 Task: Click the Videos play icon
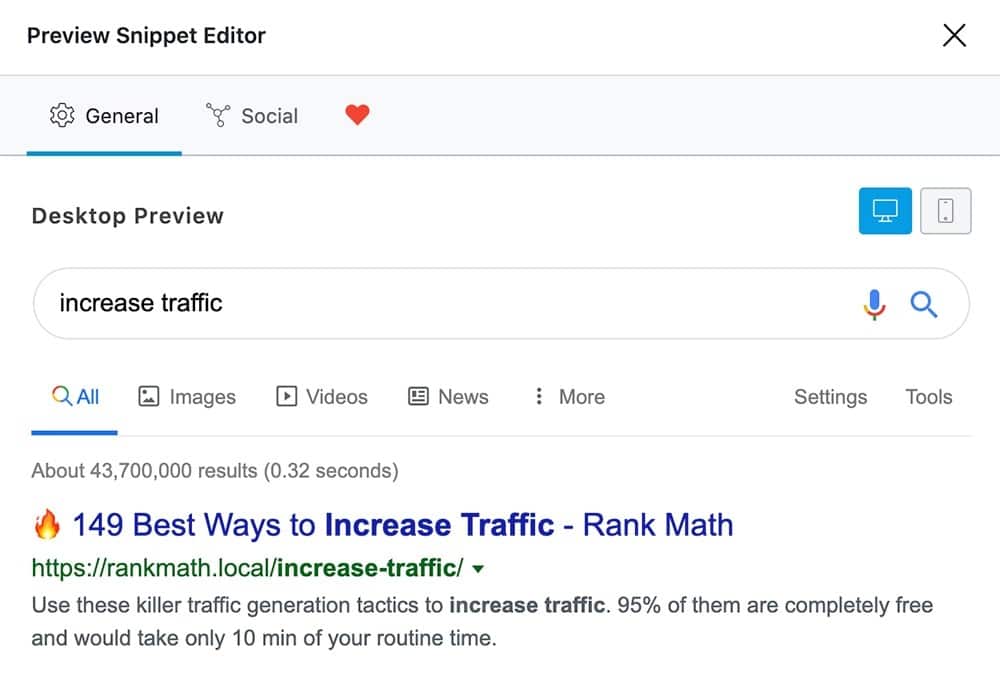point(286,397)
